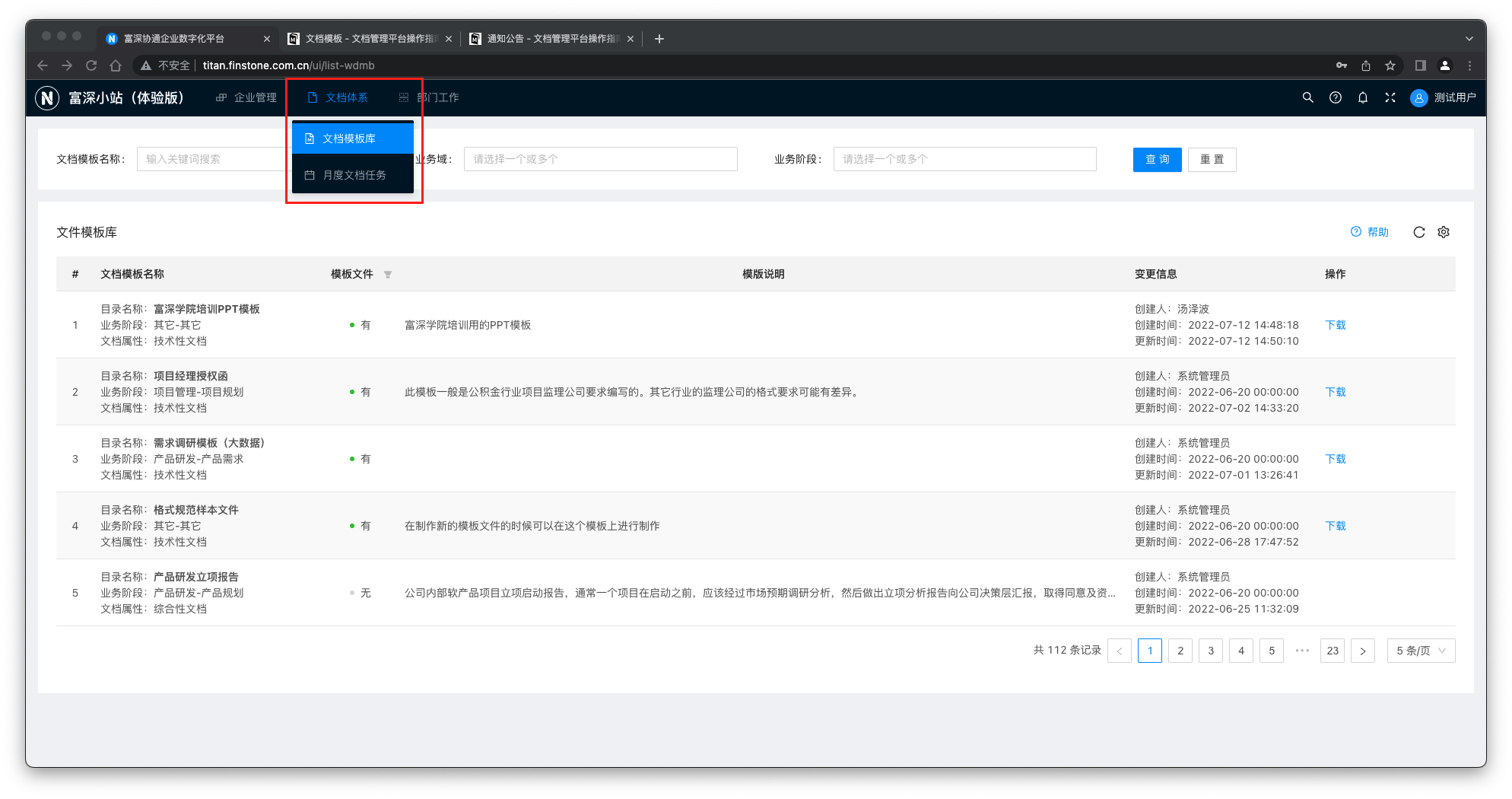The width and height of the screenshot is (1512, 799).
Task: Select 文档模板库 in the dropdown
Action: [353, 138]
